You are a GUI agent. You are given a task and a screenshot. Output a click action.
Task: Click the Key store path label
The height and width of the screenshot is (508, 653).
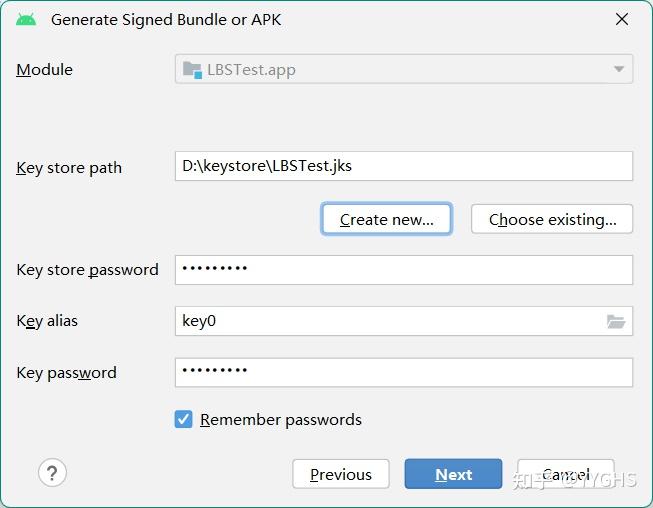coord(69,168)
